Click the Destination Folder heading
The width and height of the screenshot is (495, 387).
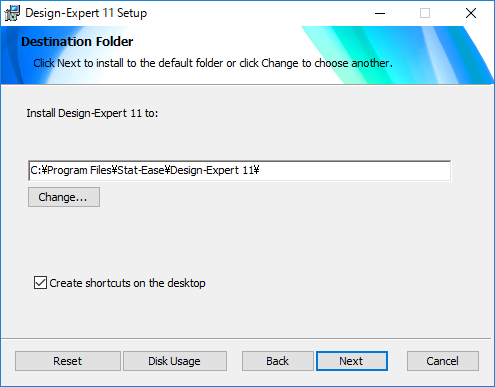(77, 42)
